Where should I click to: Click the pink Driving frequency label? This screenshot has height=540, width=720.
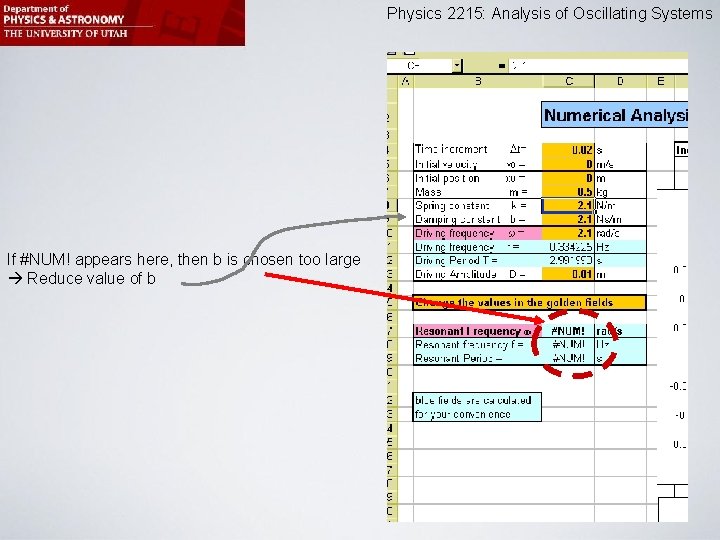tap(478, 233)
